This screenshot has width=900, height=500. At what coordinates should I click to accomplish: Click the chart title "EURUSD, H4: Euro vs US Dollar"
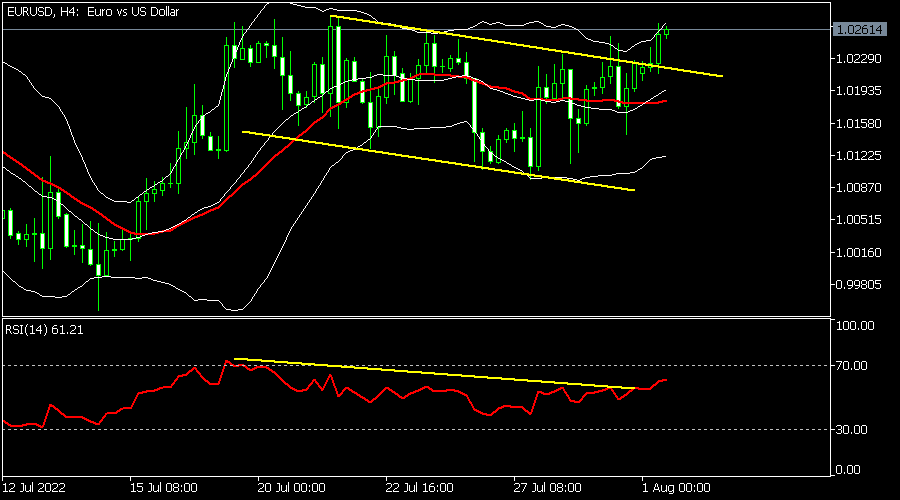pyautogui.click(x=93, y=11)
